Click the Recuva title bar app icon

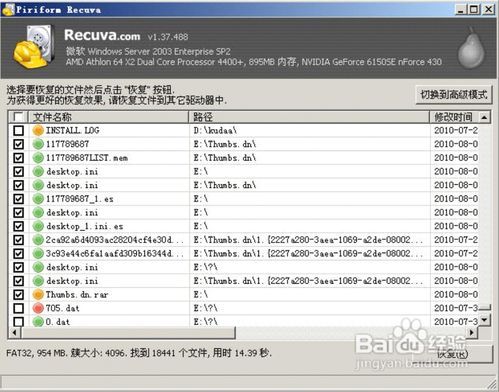(8, 9)
